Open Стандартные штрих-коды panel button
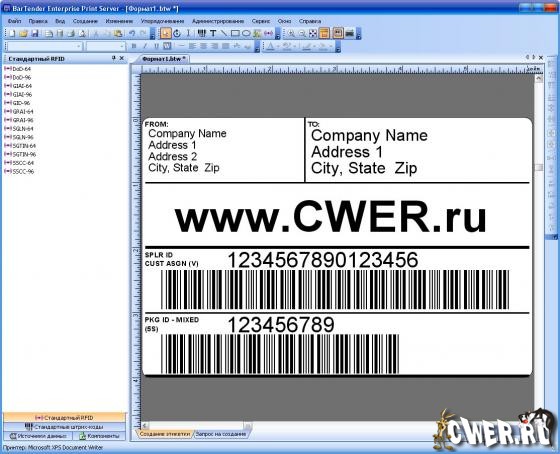The image size is (560, 454). pyautogui.click(x=65, y=426)
